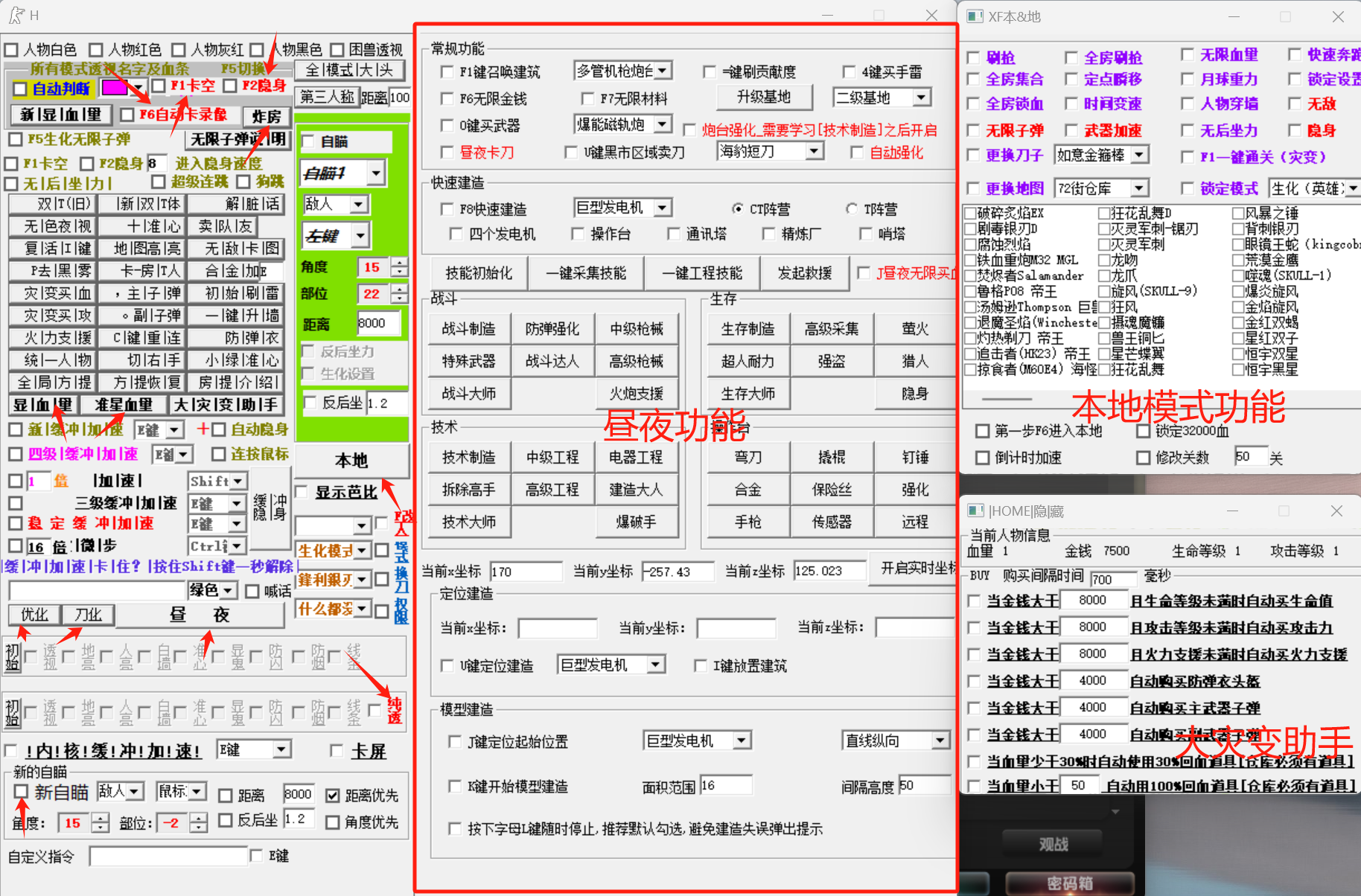Image resolution: width=1361 pixels, height=896 pixels.
Task: Close the XF本&地 window
Action: pyautogui.click(x=1337, y=16)
